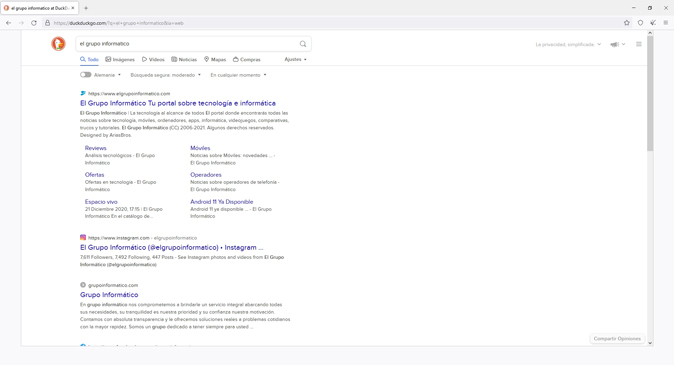This screenshot has height=365, width=674.
Task: Open the browser application menu icon
Action: pyautogui.click(x=665, y=23)
